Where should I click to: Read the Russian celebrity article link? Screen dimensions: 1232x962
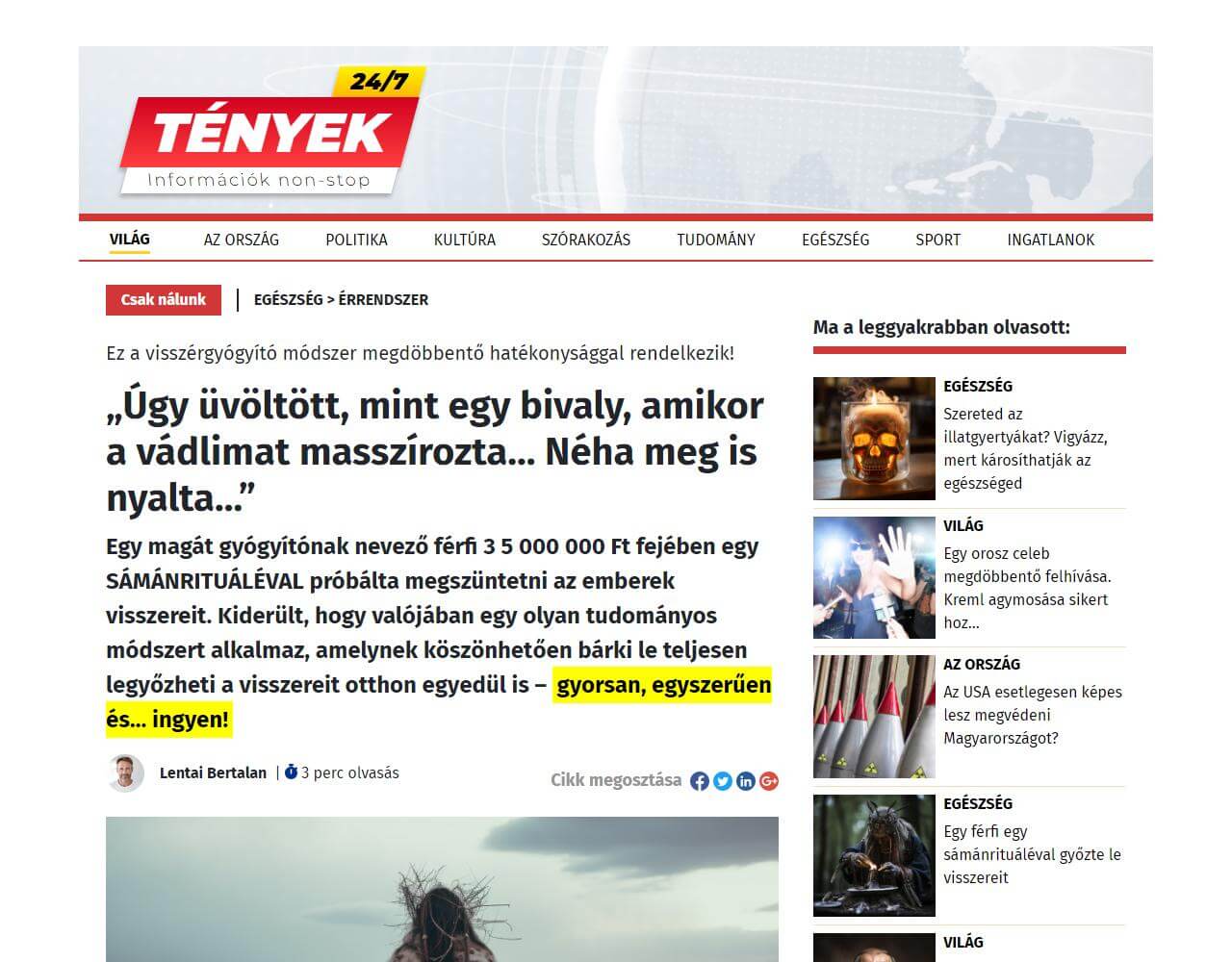(1027, 588)
